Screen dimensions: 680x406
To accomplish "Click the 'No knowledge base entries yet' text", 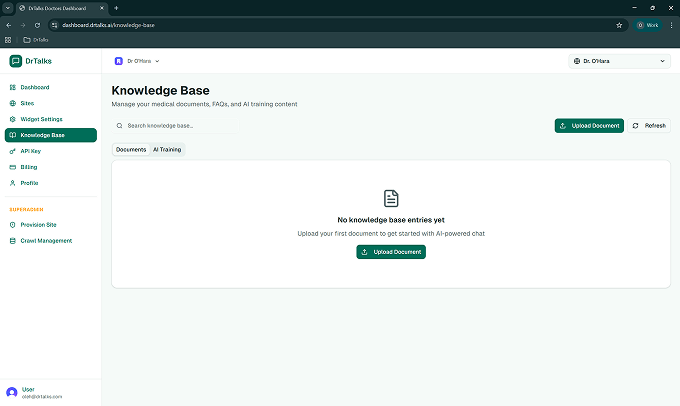I will pyautogui.click(x=391, y=220).
